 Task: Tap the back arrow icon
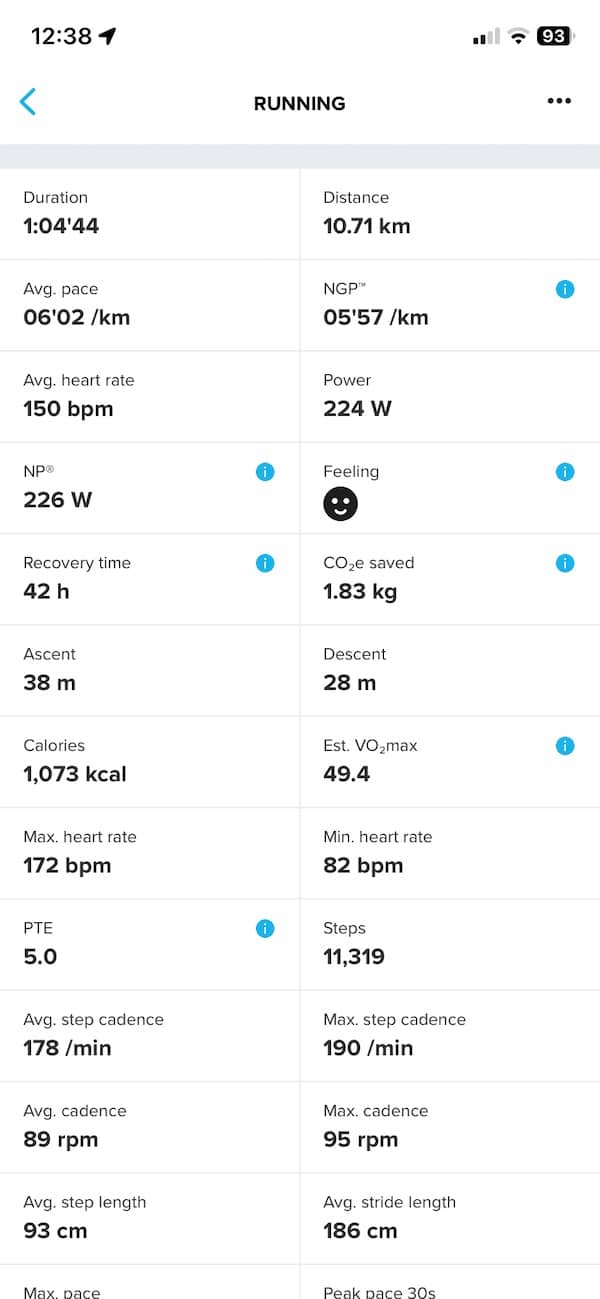[28, 102]
